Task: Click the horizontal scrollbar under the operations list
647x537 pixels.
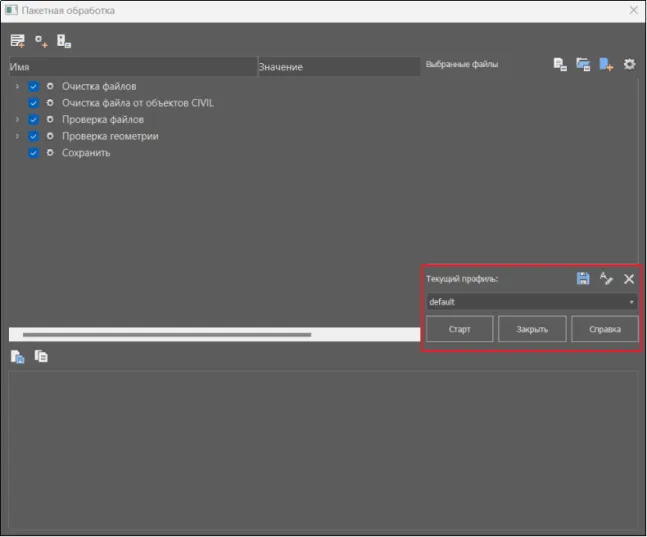Action: (166, 334)
